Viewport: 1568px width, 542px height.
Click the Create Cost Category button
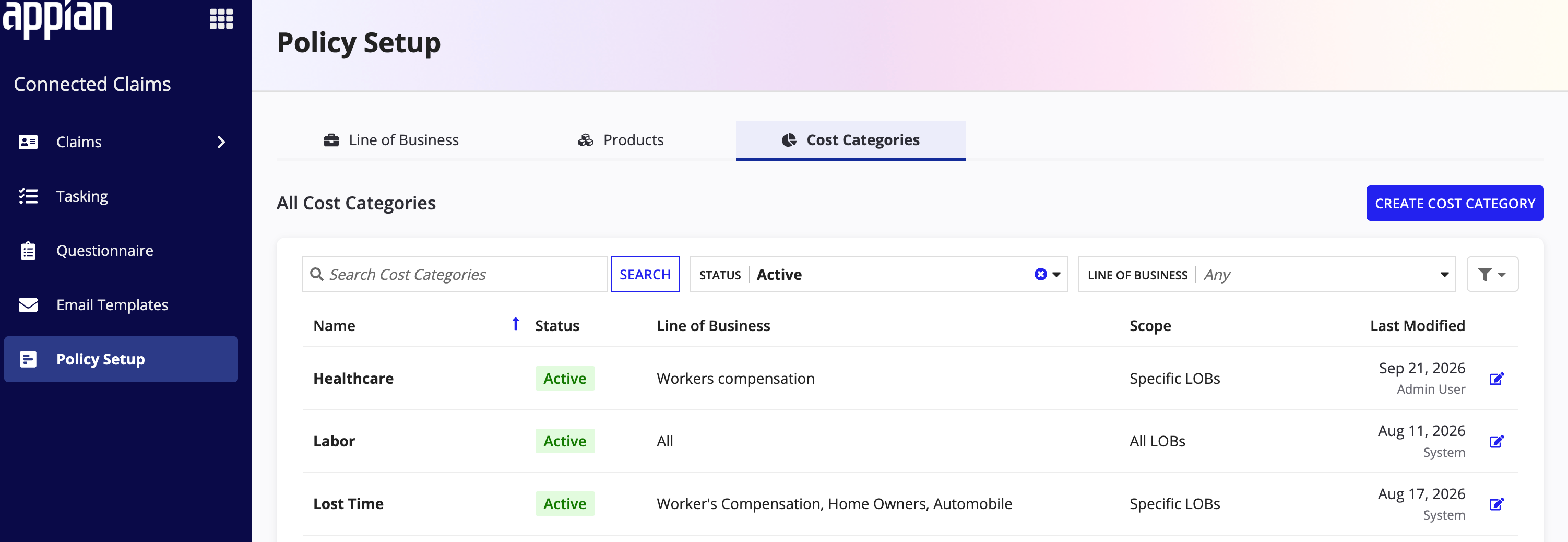click(1455, 204)
